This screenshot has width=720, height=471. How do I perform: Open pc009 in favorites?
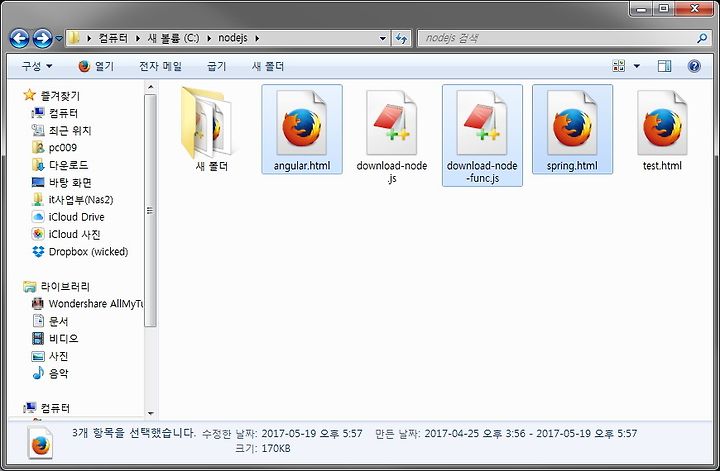tap(62, 147)
